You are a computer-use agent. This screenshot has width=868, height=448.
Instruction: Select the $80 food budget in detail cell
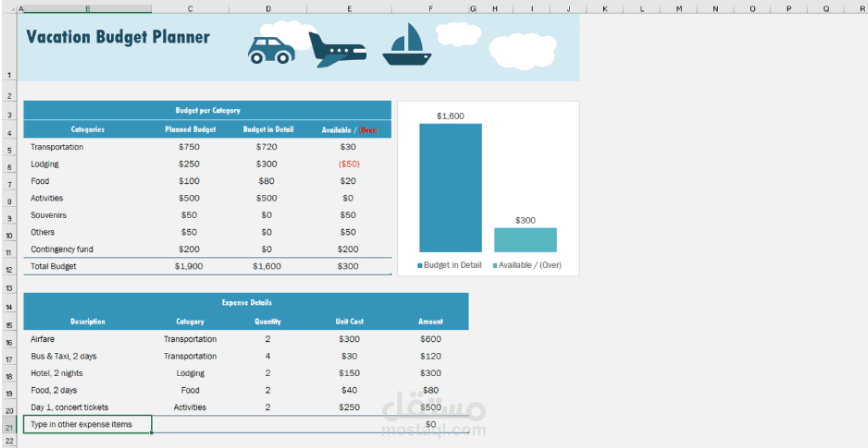[x=267, y=181]
